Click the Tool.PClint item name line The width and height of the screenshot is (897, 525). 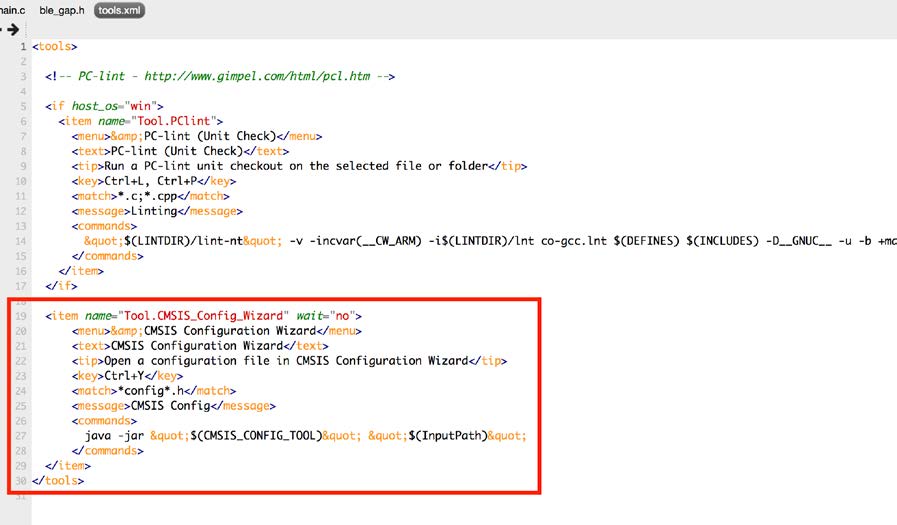(140, 121)
